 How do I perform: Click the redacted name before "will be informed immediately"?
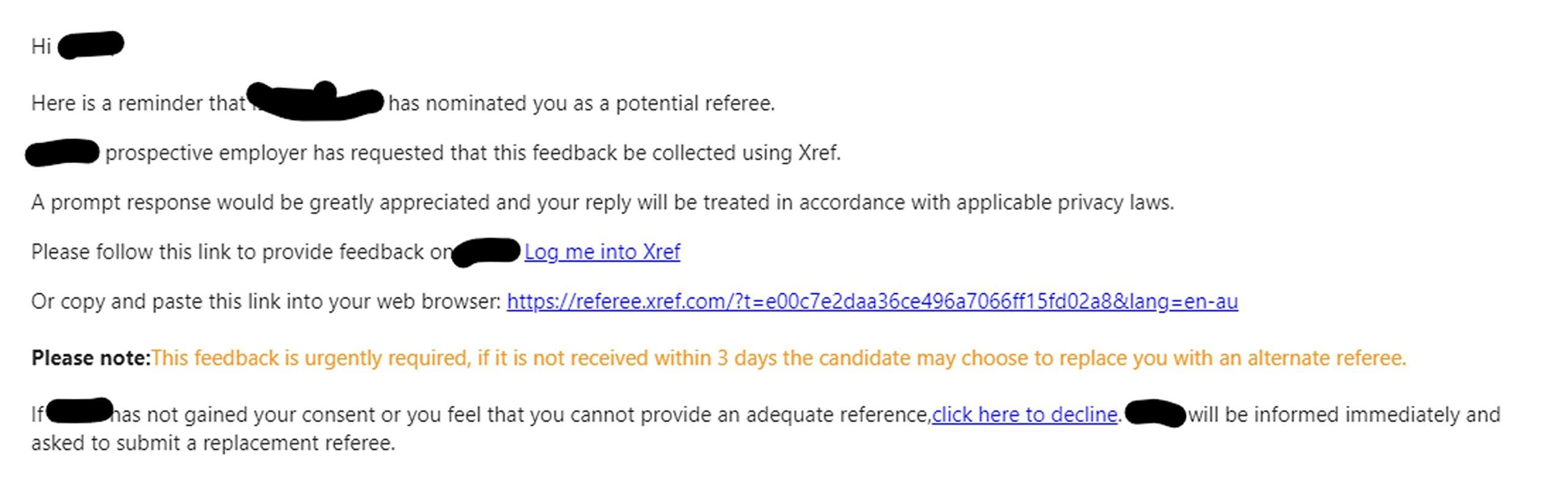[x=1155, y=413]
